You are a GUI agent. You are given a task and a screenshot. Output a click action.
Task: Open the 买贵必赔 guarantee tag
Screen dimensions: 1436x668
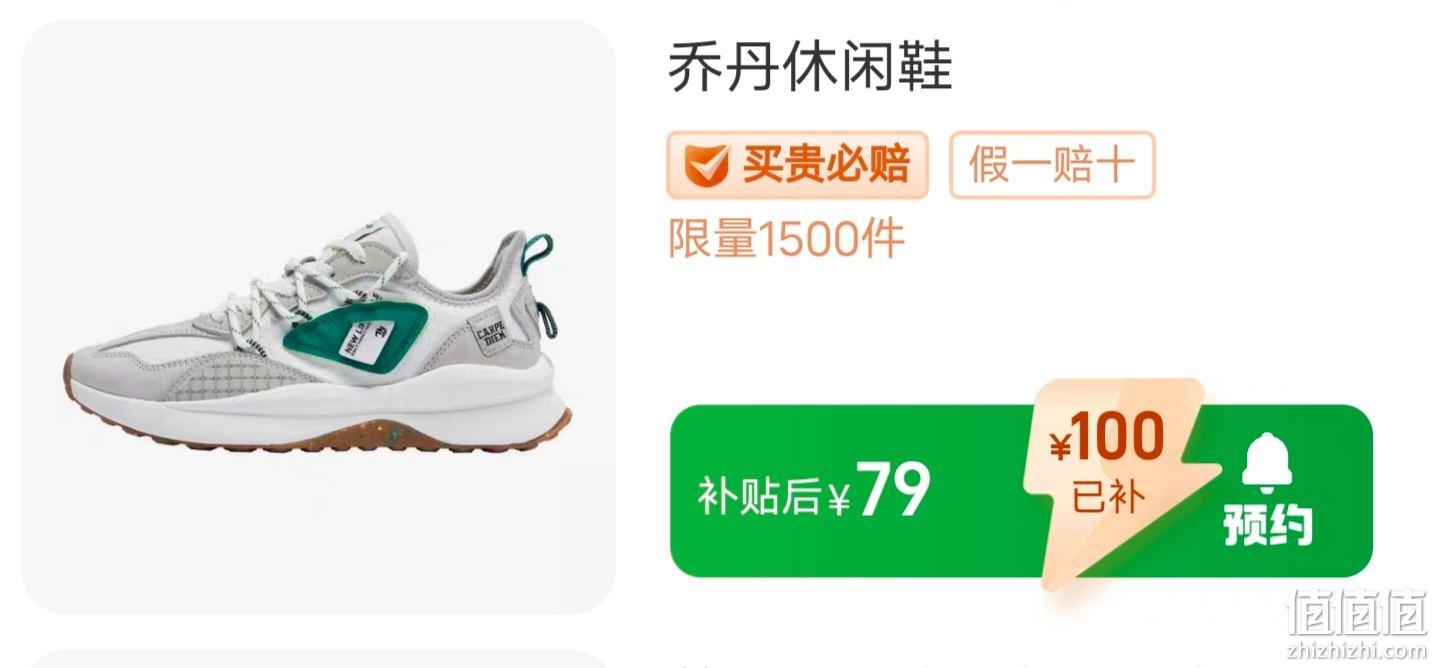click(797, 165)
